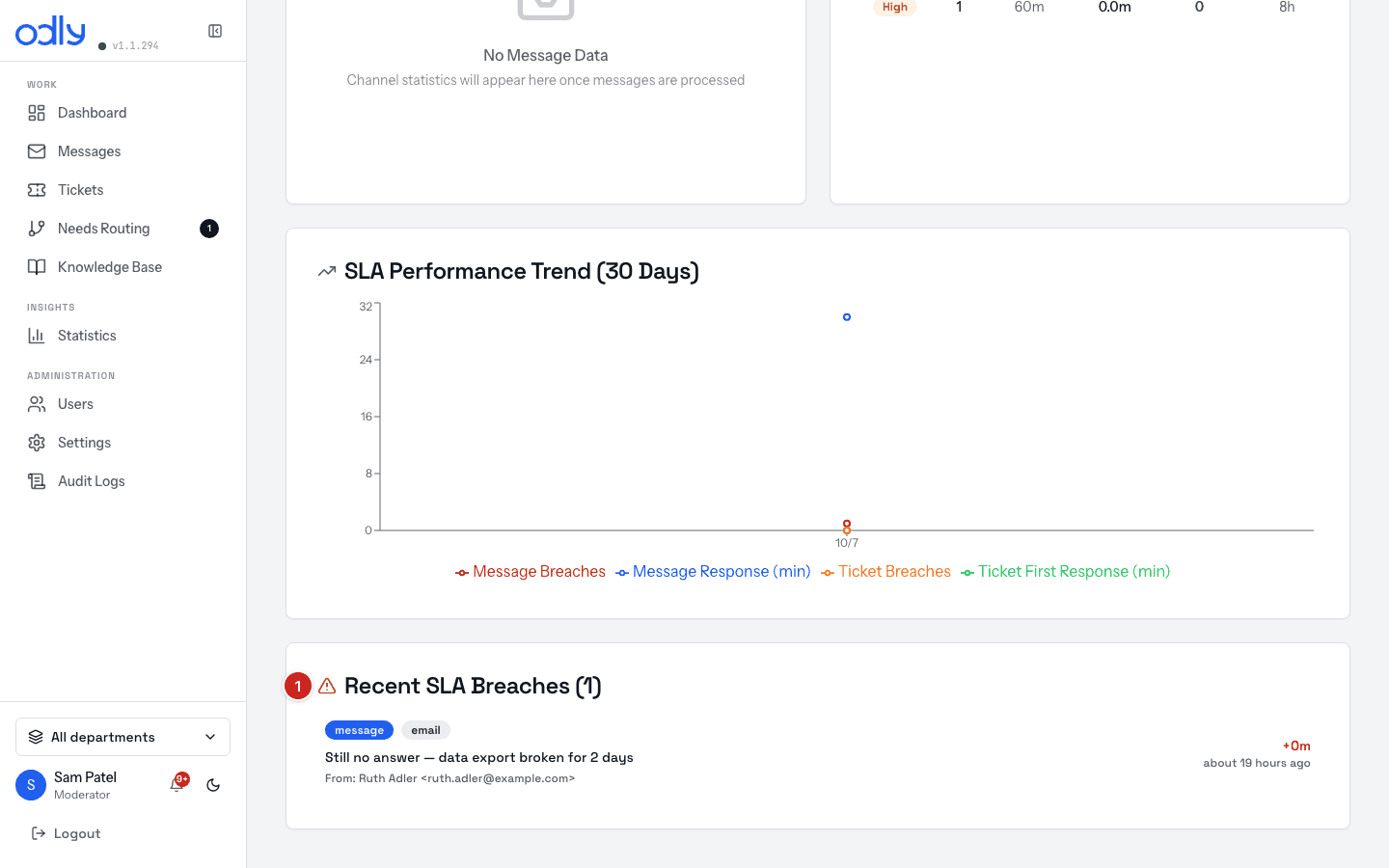Open Messages menu item
The height and width of the screenshot is (868, 1389).
pyautogui.click(x=123, y=151)
